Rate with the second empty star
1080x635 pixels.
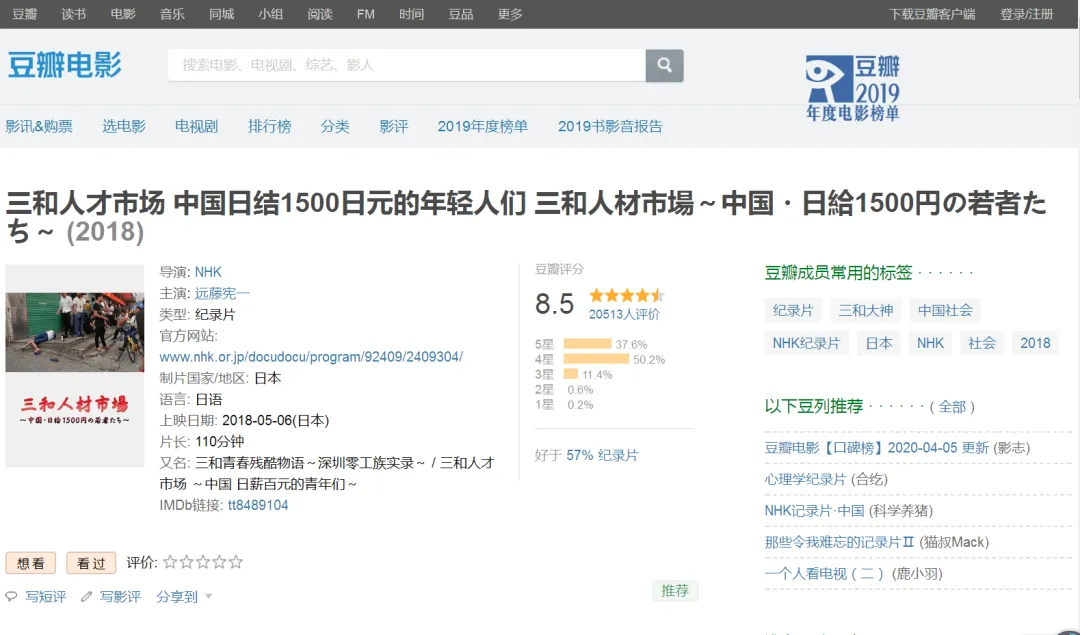click(x=187, y=562)
